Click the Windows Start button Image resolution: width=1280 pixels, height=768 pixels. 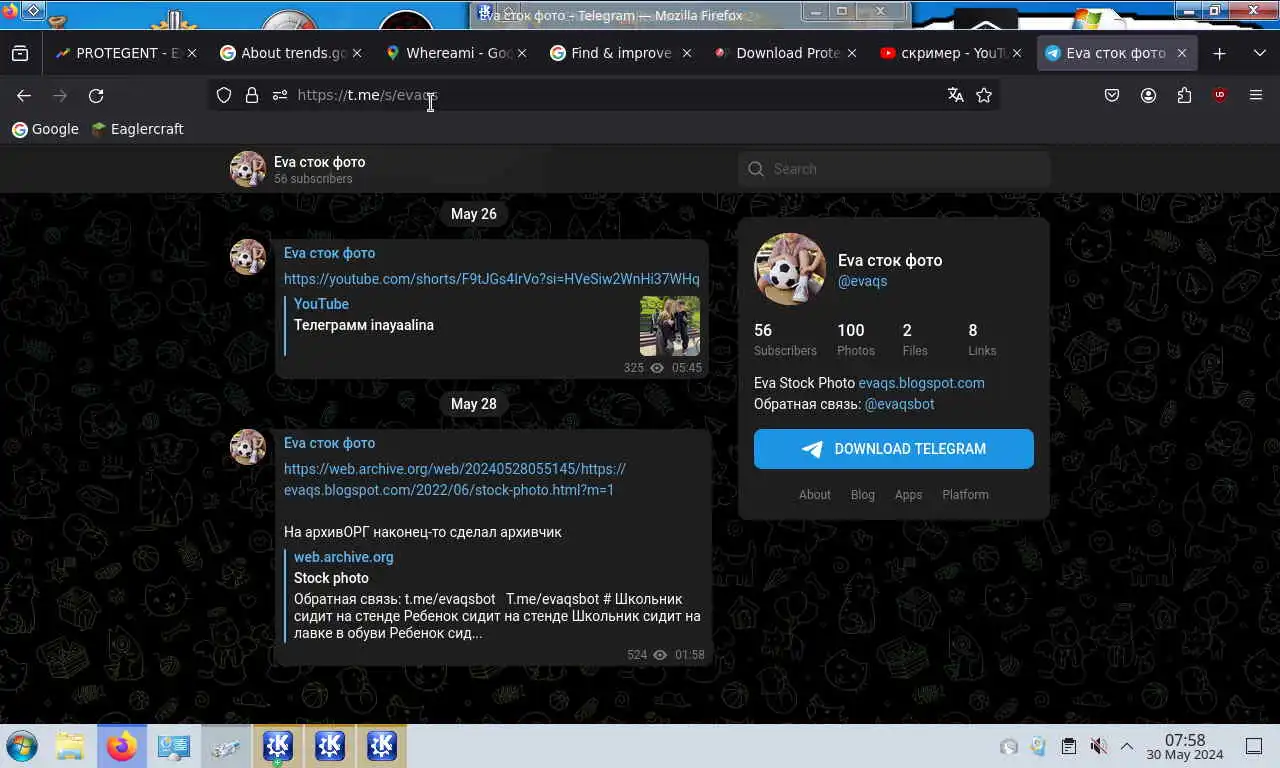click(x=22, y=746)
